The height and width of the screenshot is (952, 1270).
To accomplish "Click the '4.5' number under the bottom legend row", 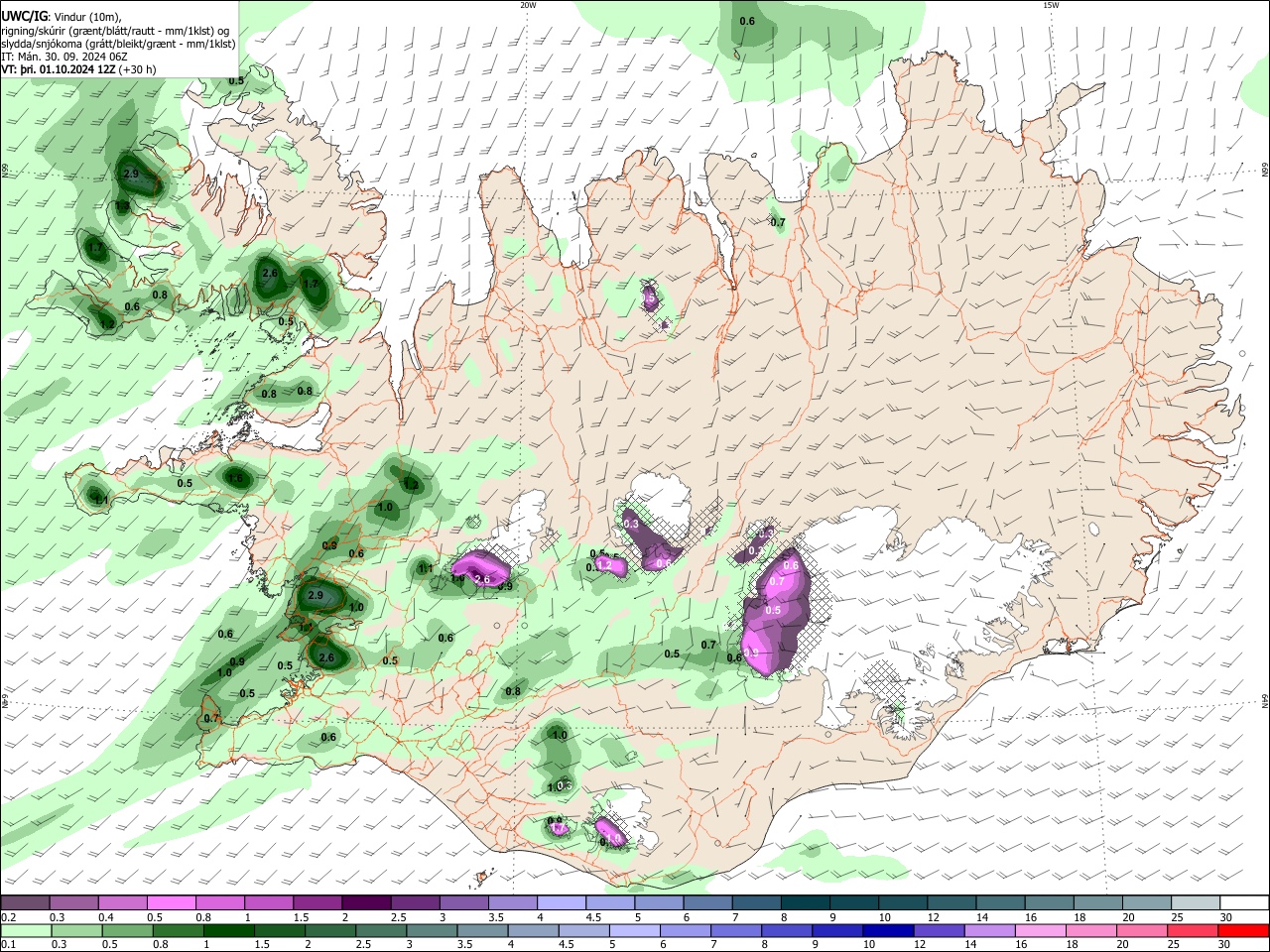I will (x=566, y=945).
